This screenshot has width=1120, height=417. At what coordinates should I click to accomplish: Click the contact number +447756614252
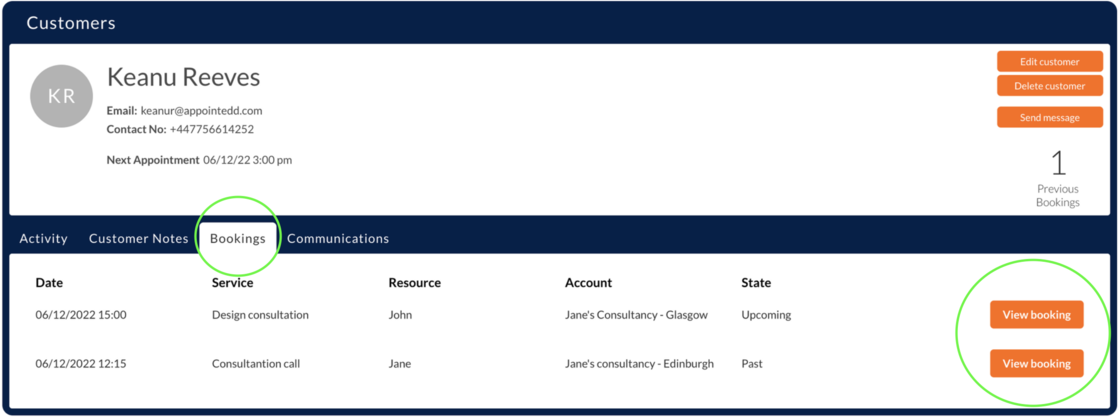point(211,130)
